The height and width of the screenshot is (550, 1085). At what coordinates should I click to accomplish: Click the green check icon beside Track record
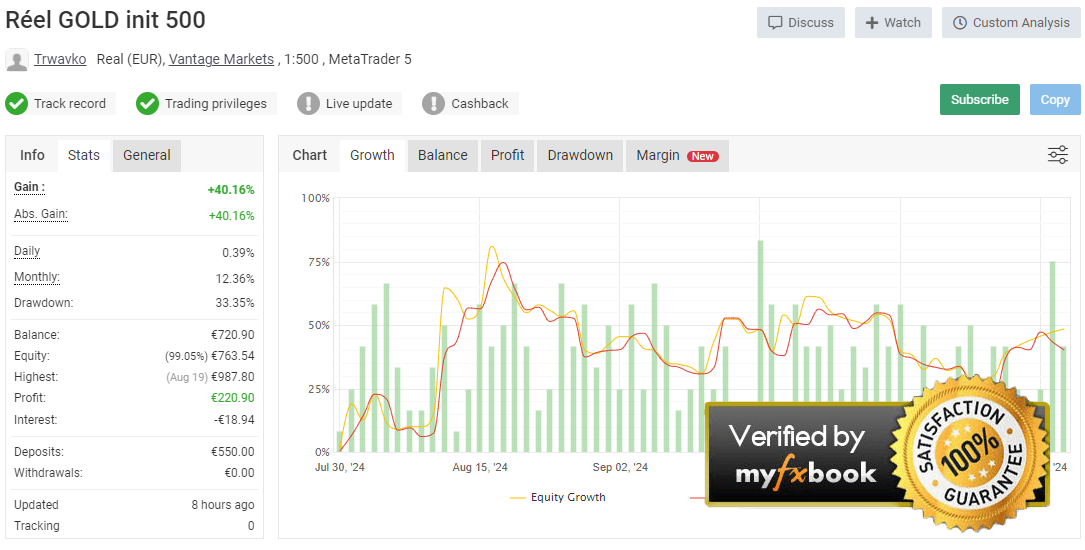click(x=16, y=104)
